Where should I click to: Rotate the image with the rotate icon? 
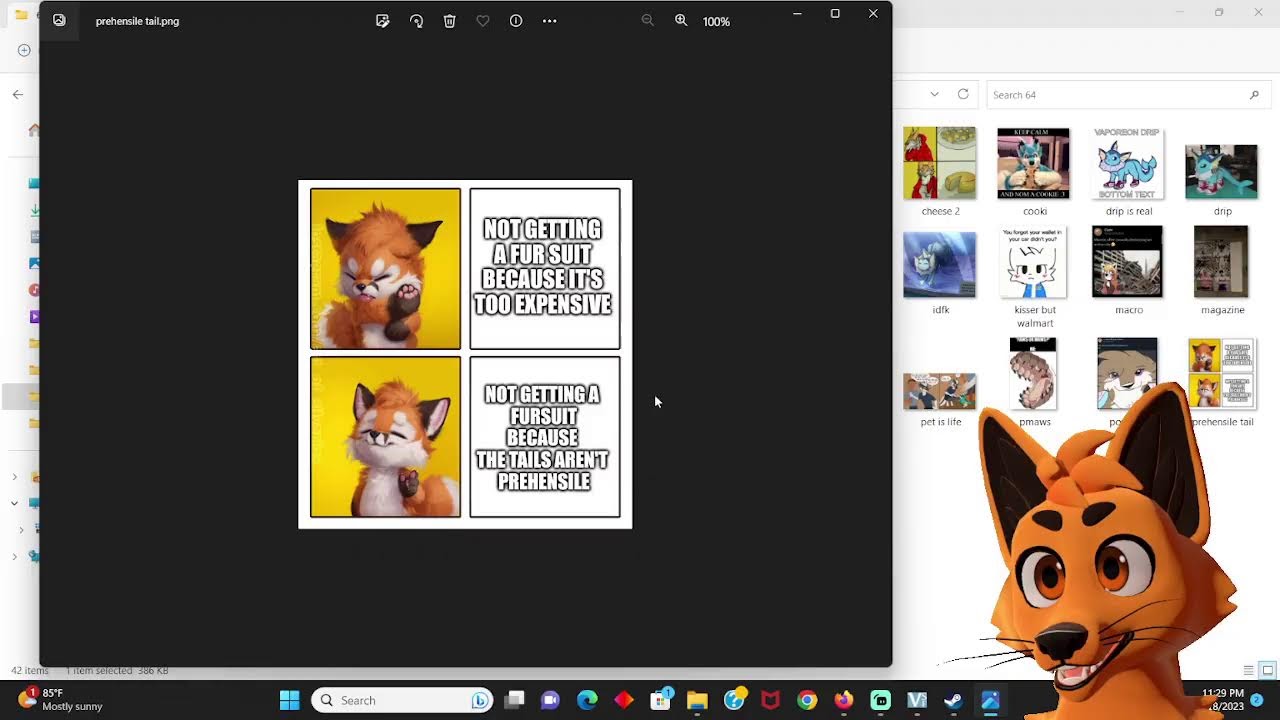pyautogui.click(x=416, y=21)
